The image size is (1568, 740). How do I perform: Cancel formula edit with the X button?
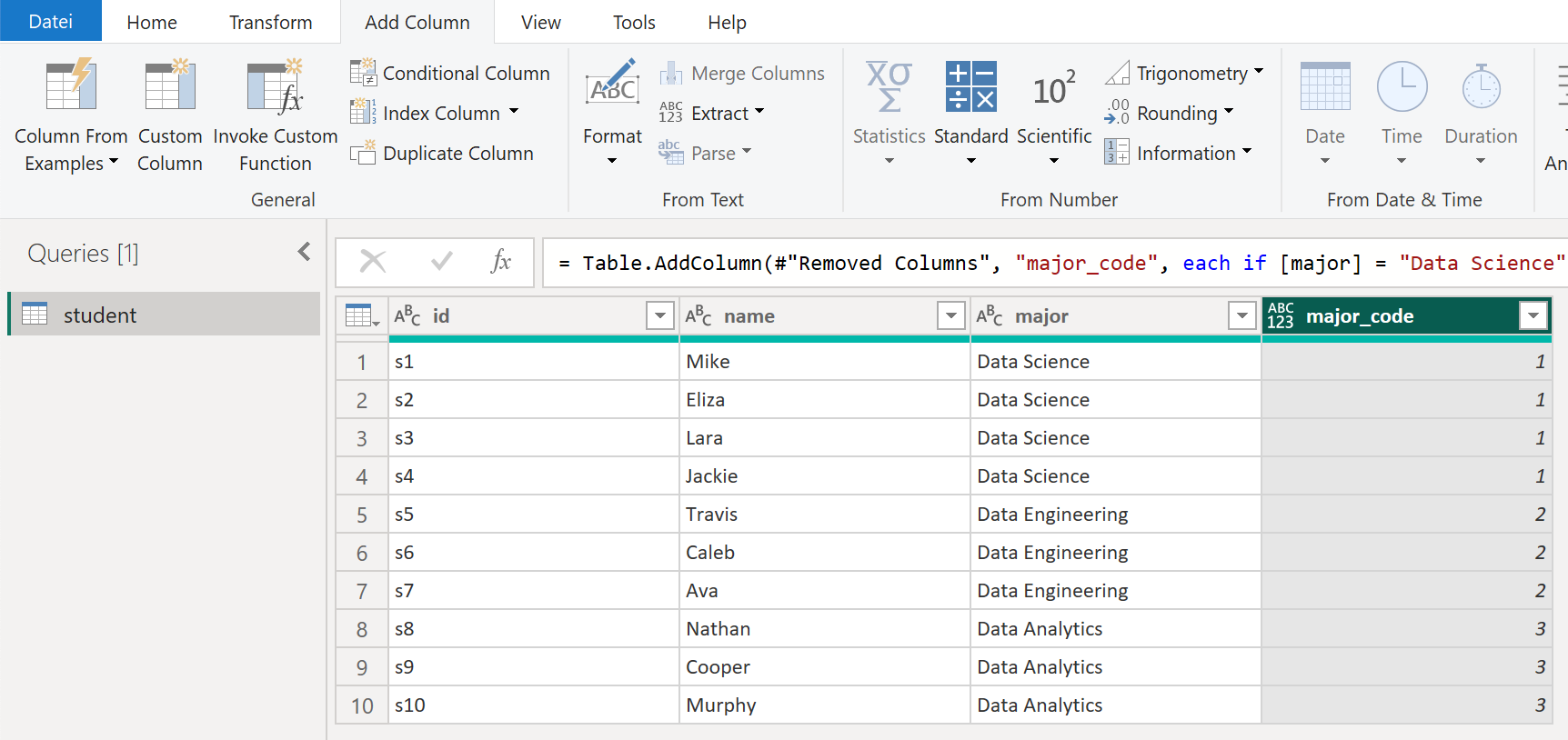373,263
